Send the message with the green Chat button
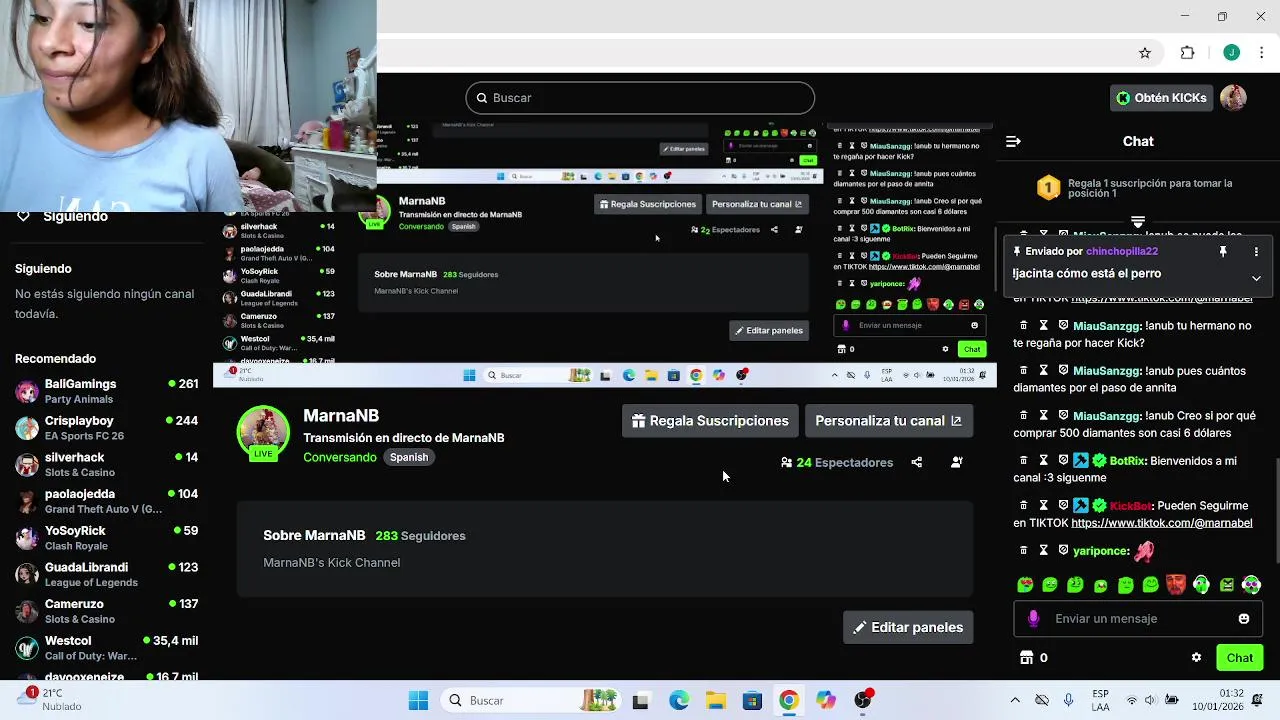Screen dimensions: 1280x720 [x=1240, y=658]
